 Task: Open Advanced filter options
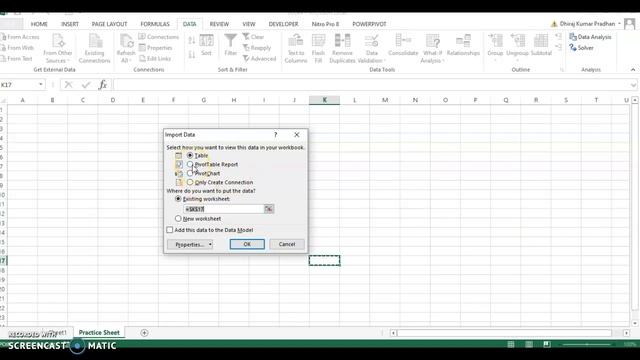tap(260, 59)
